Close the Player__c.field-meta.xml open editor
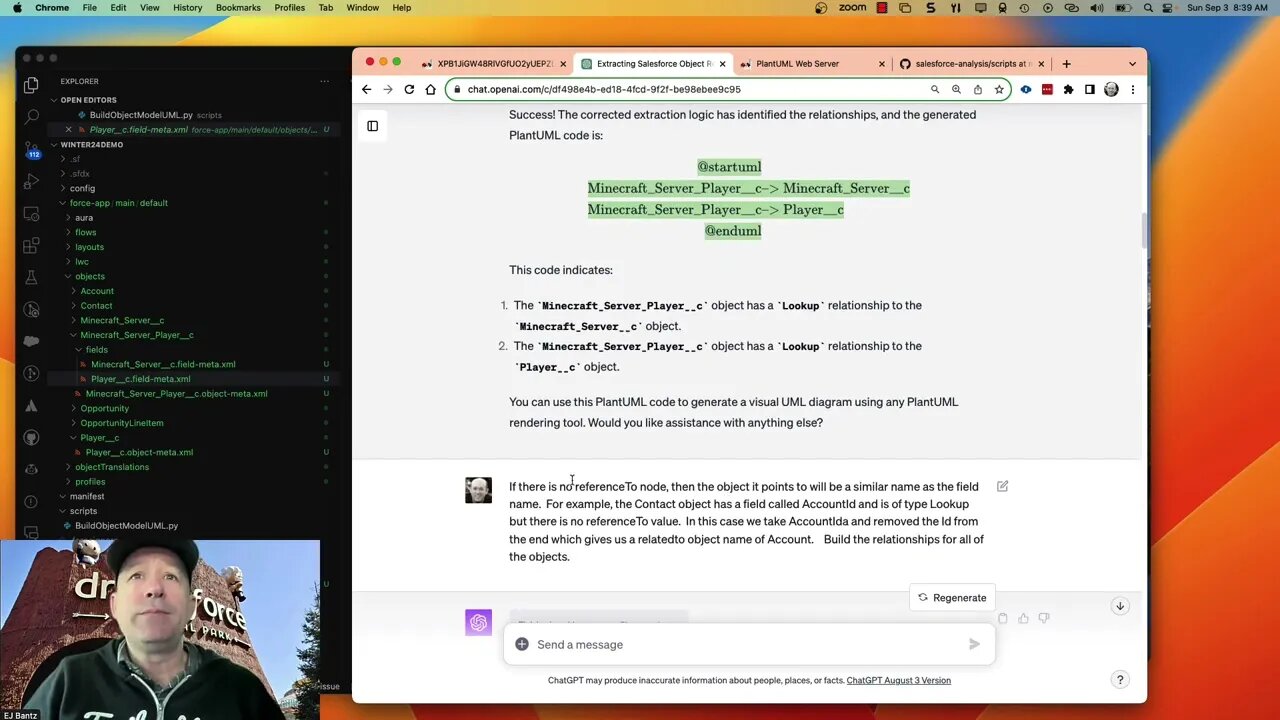 (x=68, y=130)
